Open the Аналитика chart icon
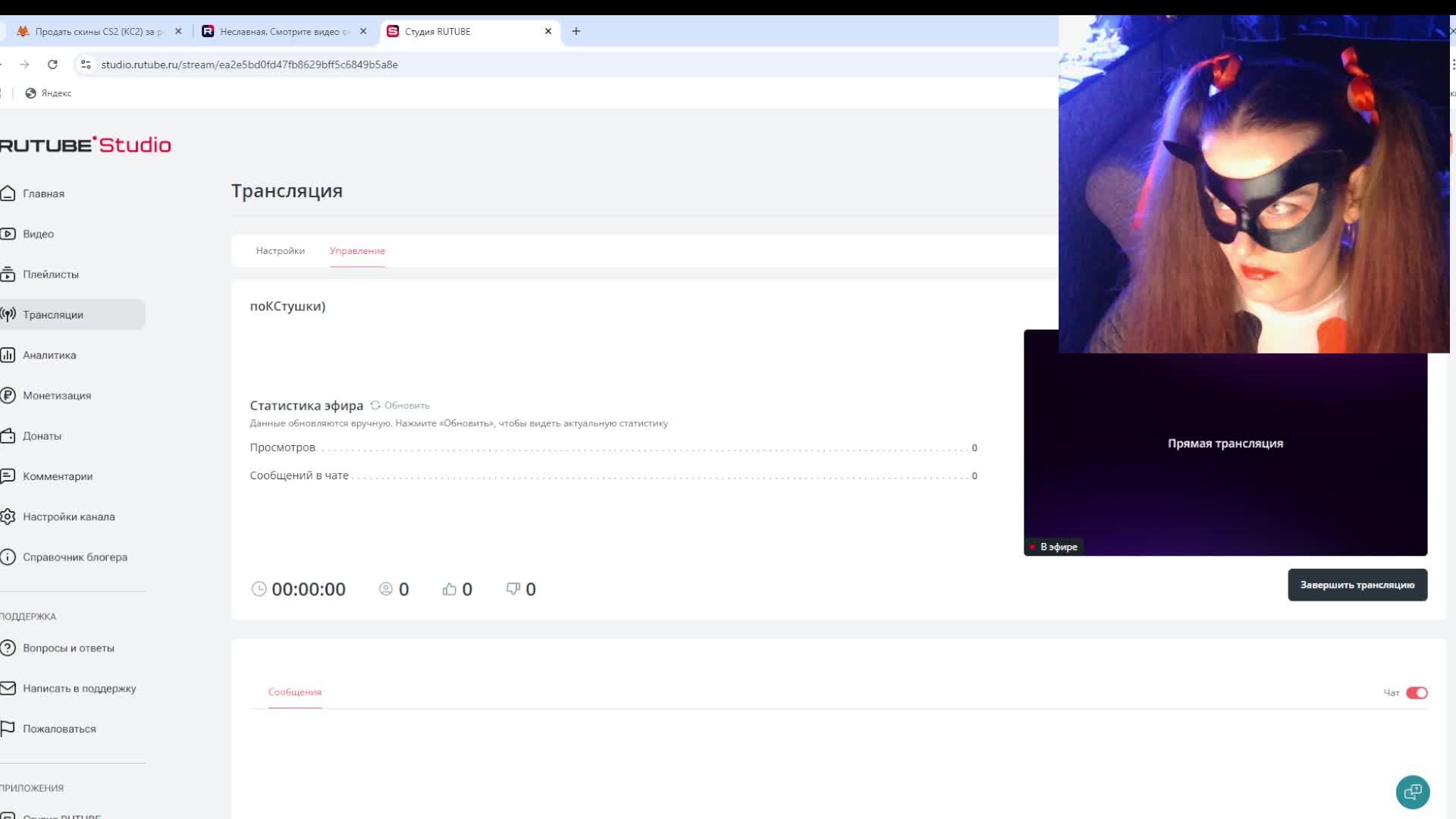The height and width of the screenshot is (819, 1456). (x=8, y=355)
